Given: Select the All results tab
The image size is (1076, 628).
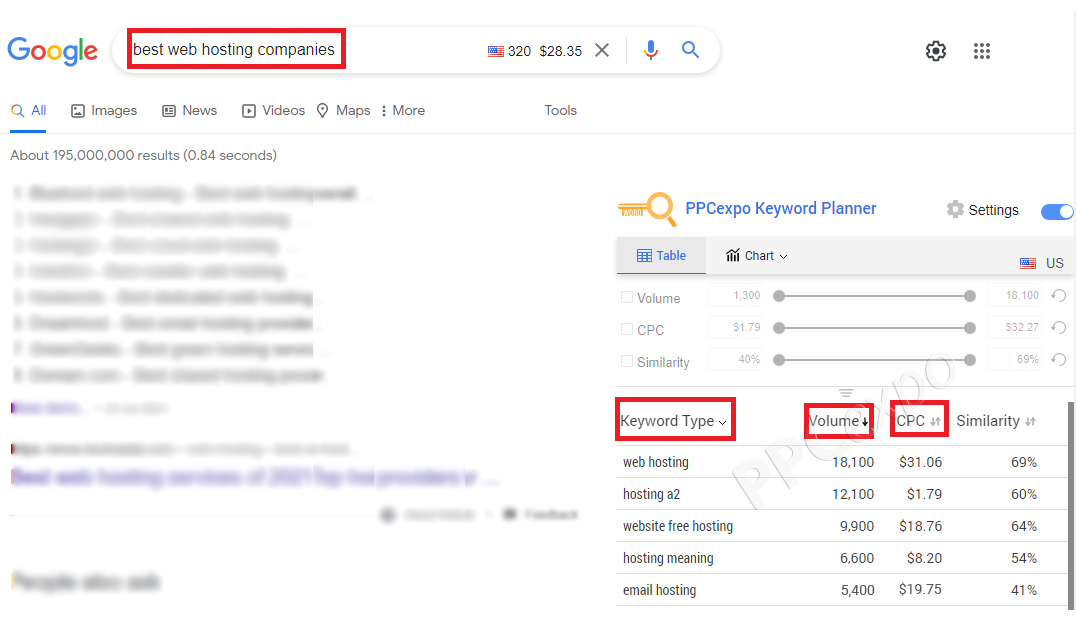Looking at the screenshot, I should click(x=29, y=111).
